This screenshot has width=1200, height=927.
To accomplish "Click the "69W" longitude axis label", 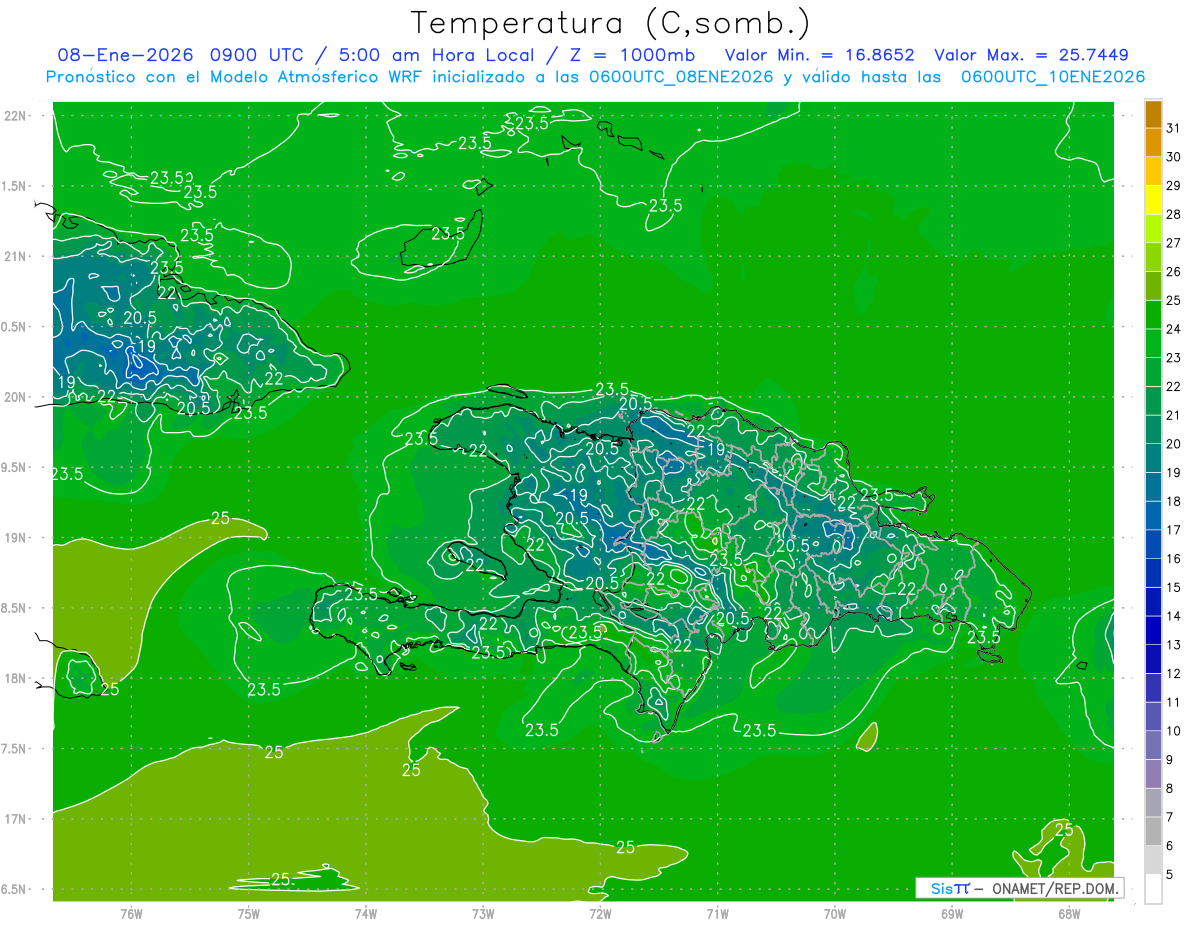I will pos(951,913).
